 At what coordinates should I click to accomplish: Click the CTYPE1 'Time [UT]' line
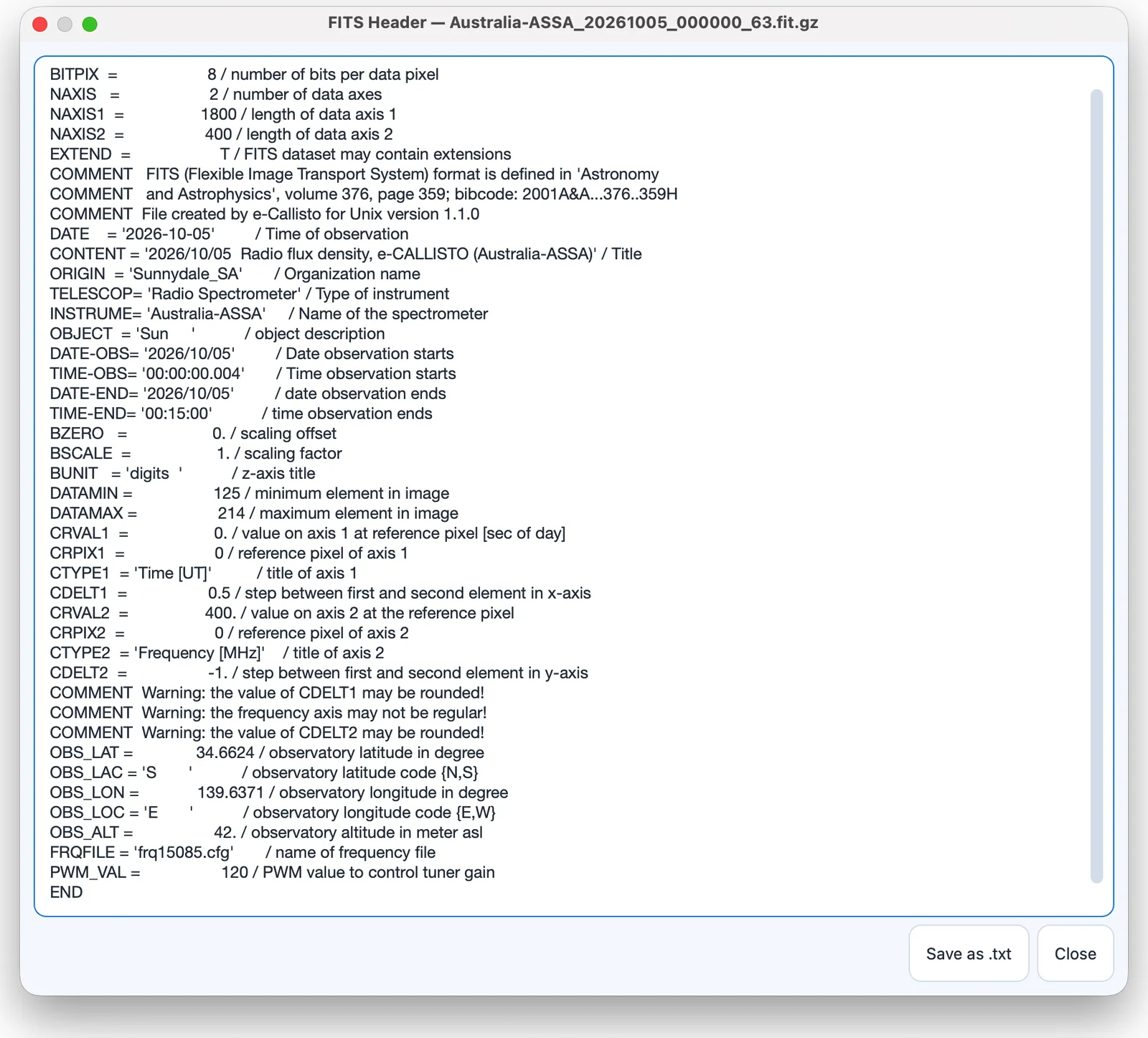coord(203,574)
